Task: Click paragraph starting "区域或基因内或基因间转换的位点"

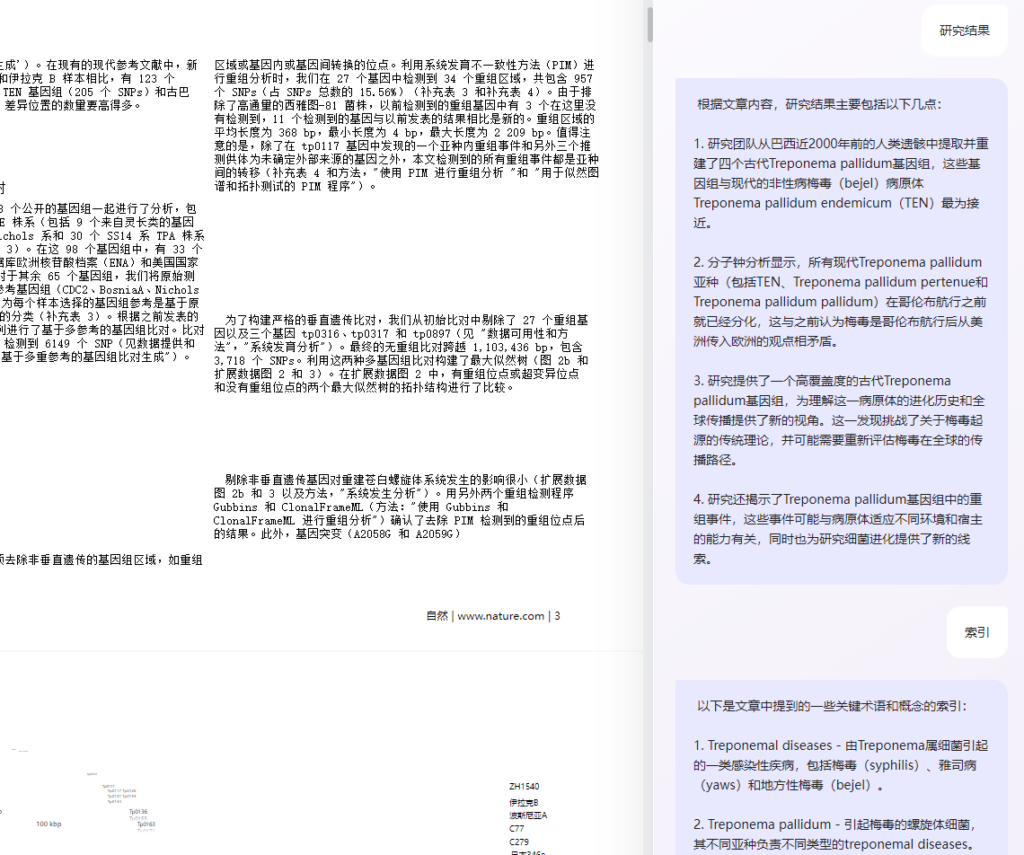Action: click(x=406, y=125)
